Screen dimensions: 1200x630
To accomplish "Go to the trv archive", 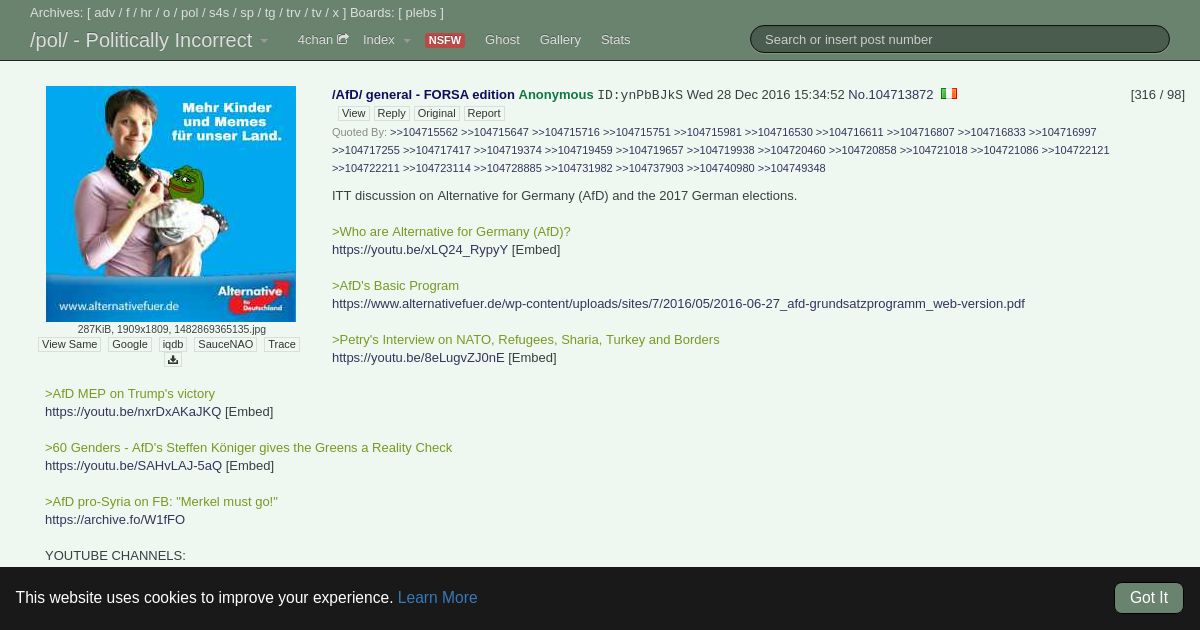I will [293, 13].
